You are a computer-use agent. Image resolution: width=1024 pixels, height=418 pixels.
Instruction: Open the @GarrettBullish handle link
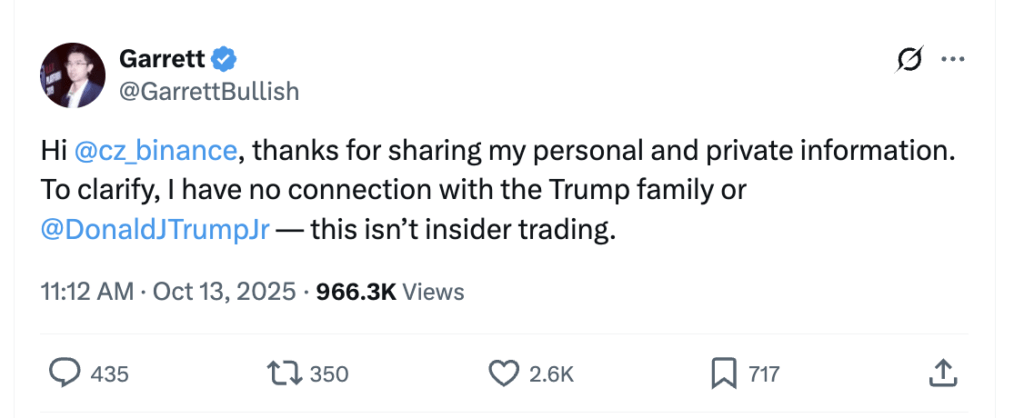pos(209,91)
